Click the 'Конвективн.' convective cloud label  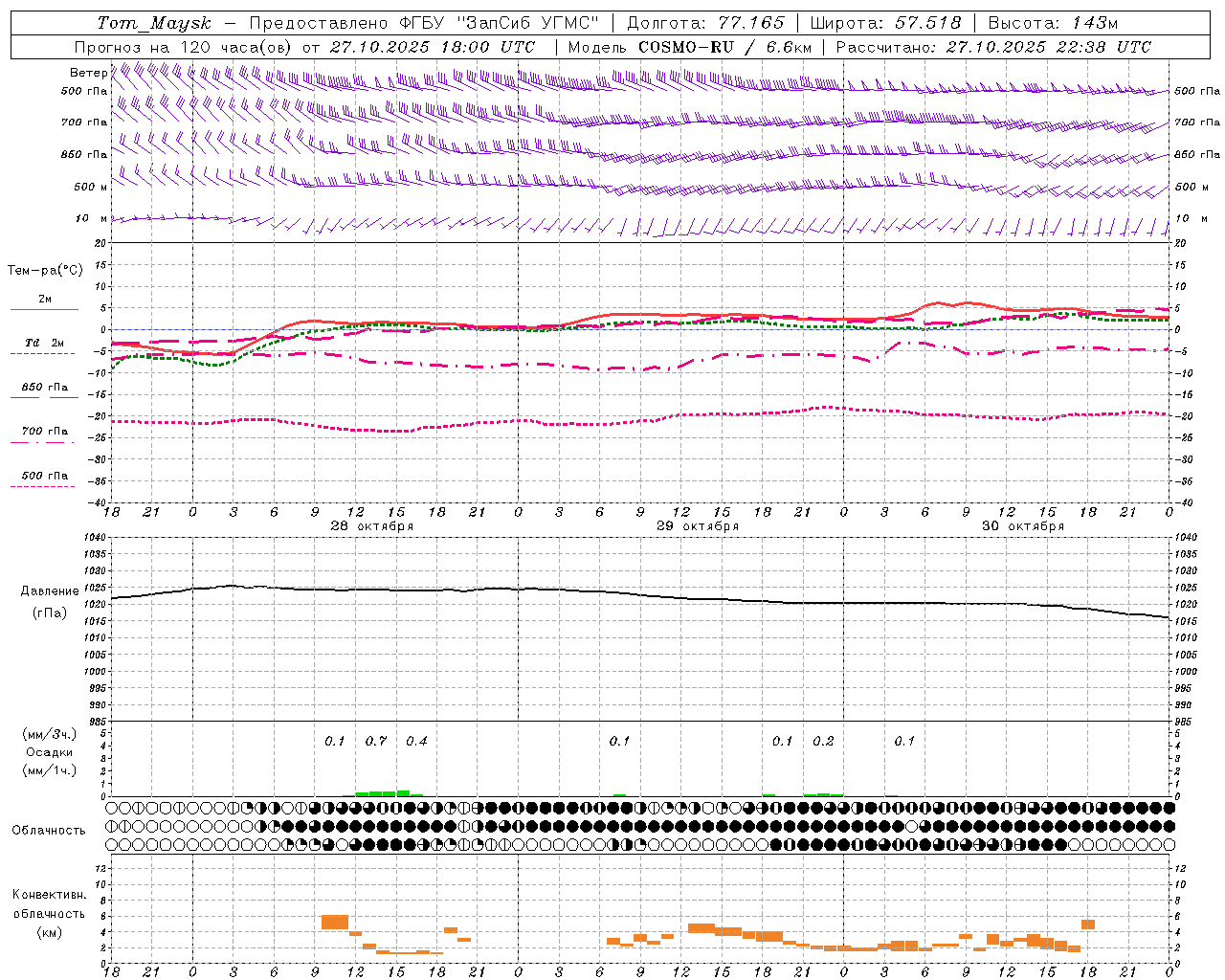50,895
